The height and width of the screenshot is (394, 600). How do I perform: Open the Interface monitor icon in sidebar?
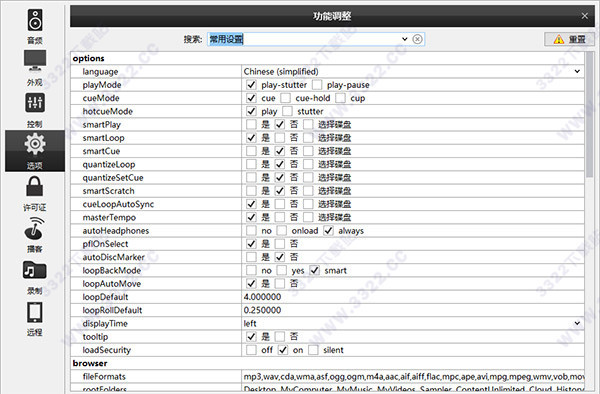[x=35, y=60]
